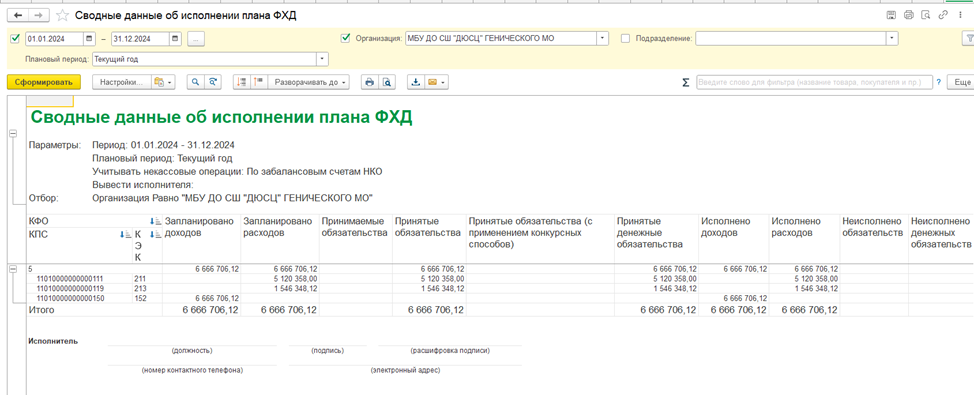Open the email send dropdown arrow

click(443, 82)
